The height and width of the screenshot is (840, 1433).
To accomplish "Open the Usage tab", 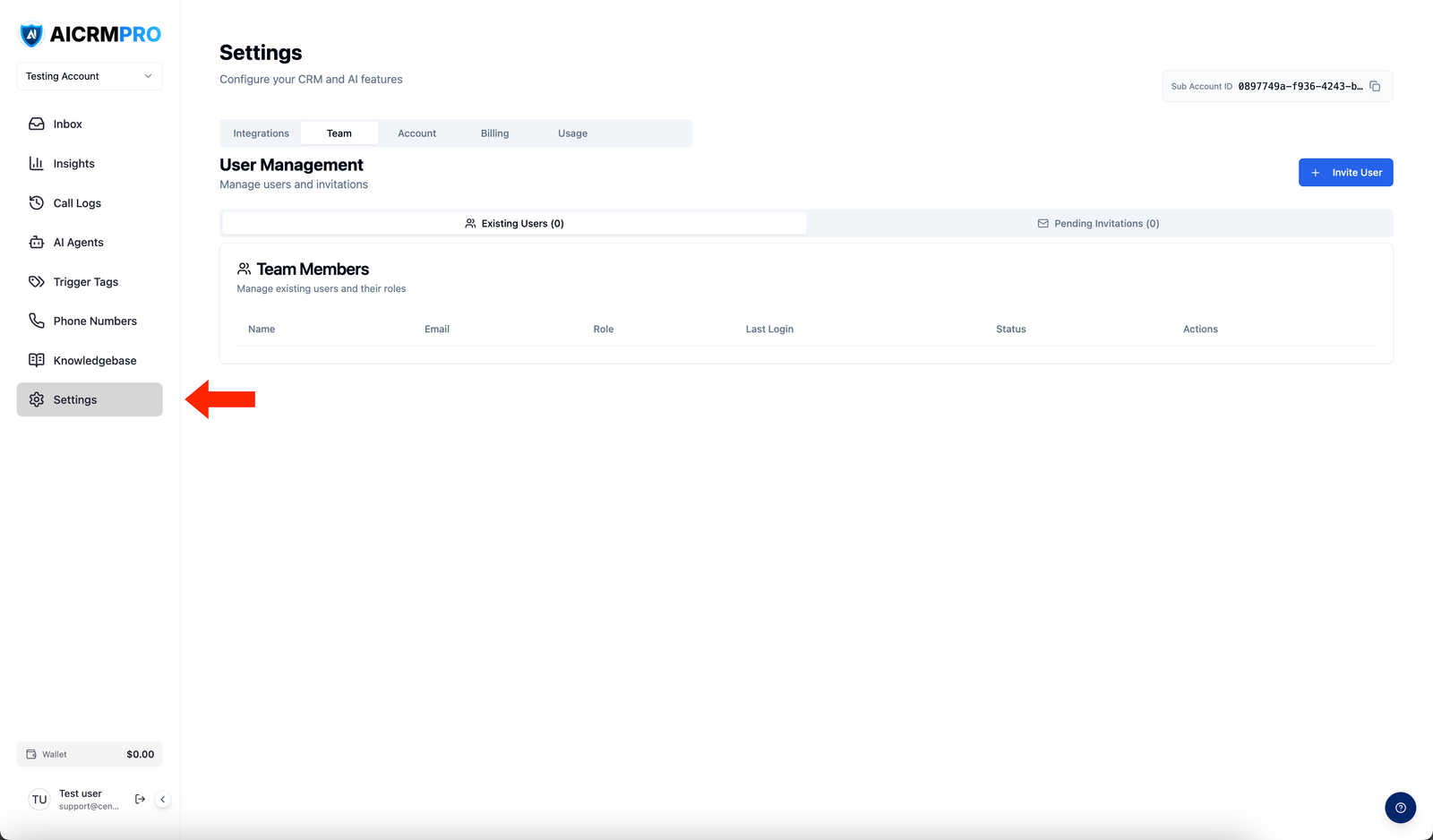I will [x=572, y=133].
